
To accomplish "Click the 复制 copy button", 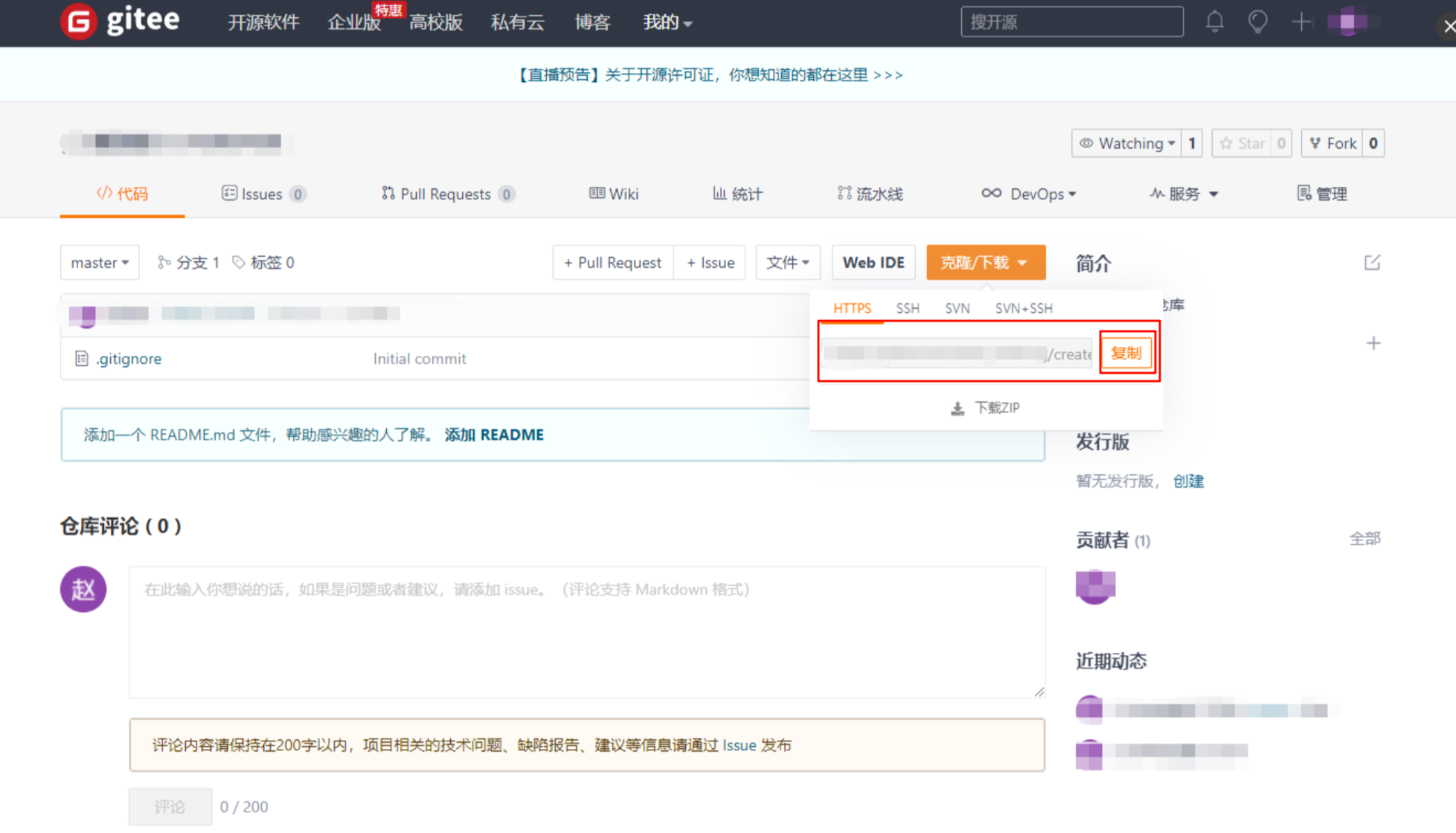I will pos(1126,353).
